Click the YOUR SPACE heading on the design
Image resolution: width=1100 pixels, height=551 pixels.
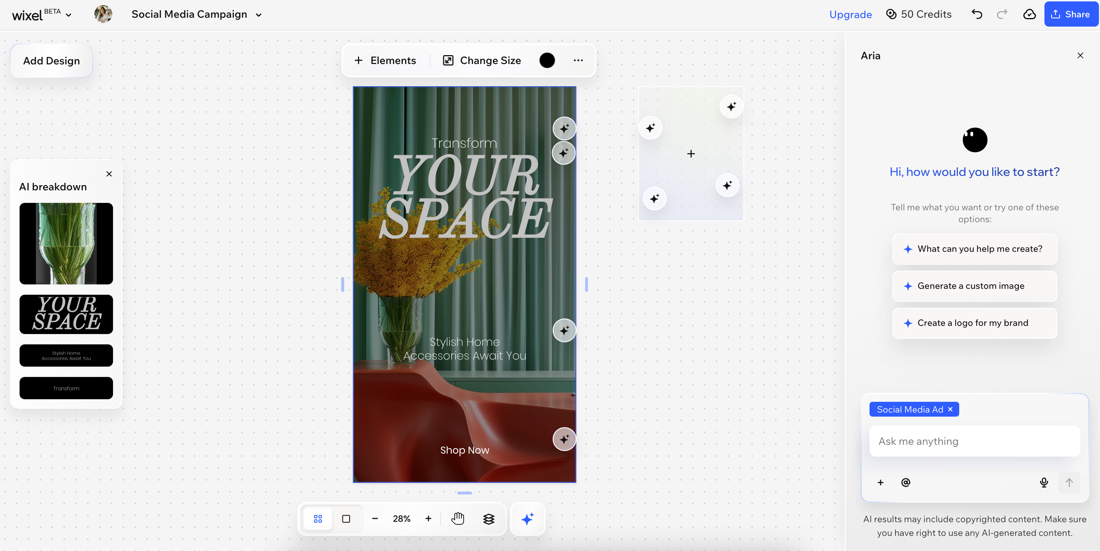click(x=464, y=197)
